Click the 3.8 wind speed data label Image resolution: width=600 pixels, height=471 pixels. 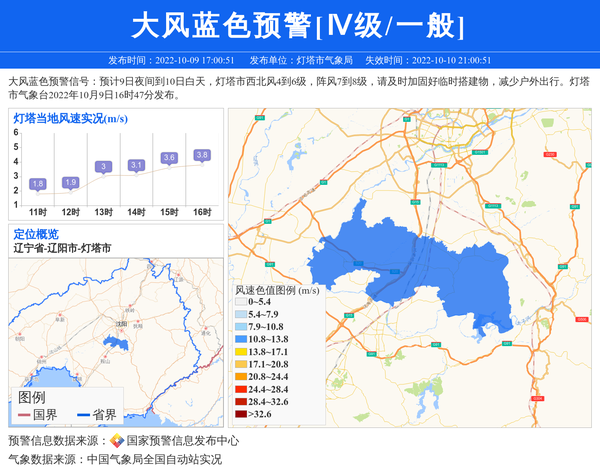(202, 155)
